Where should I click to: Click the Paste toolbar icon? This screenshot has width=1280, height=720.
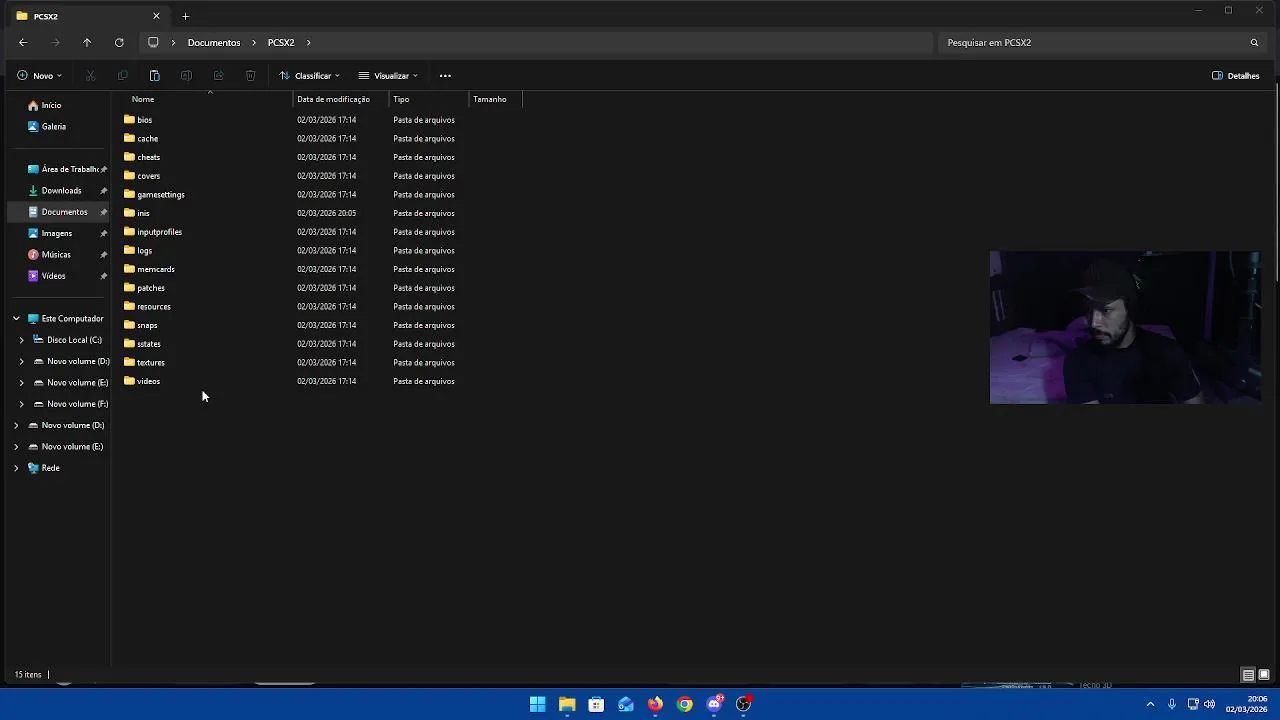154,76
